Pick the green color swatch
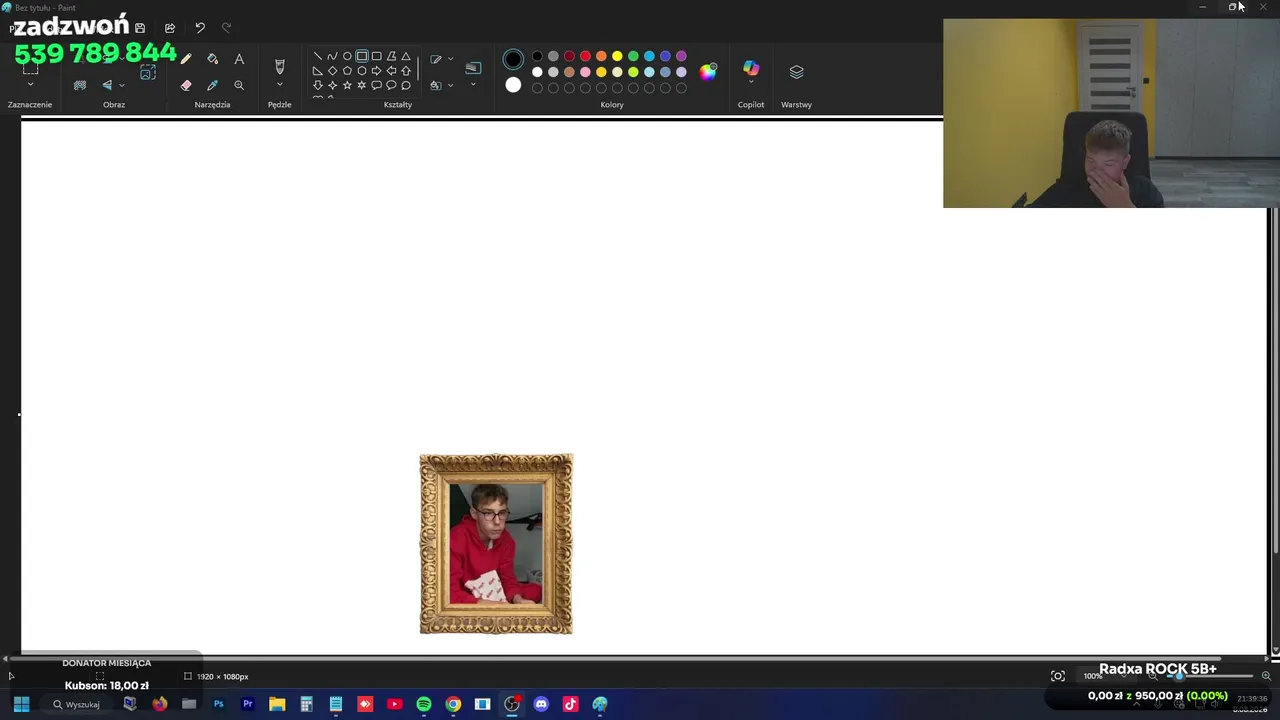1280x720 pixels. coord(633,56)
